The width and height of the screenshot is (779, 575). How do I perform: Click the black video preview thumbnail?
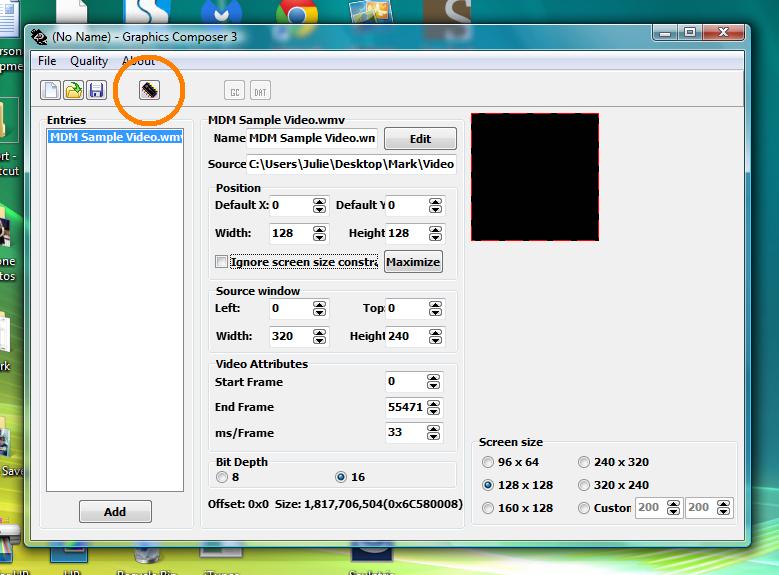pyautogui.click(x=535, y=177)
